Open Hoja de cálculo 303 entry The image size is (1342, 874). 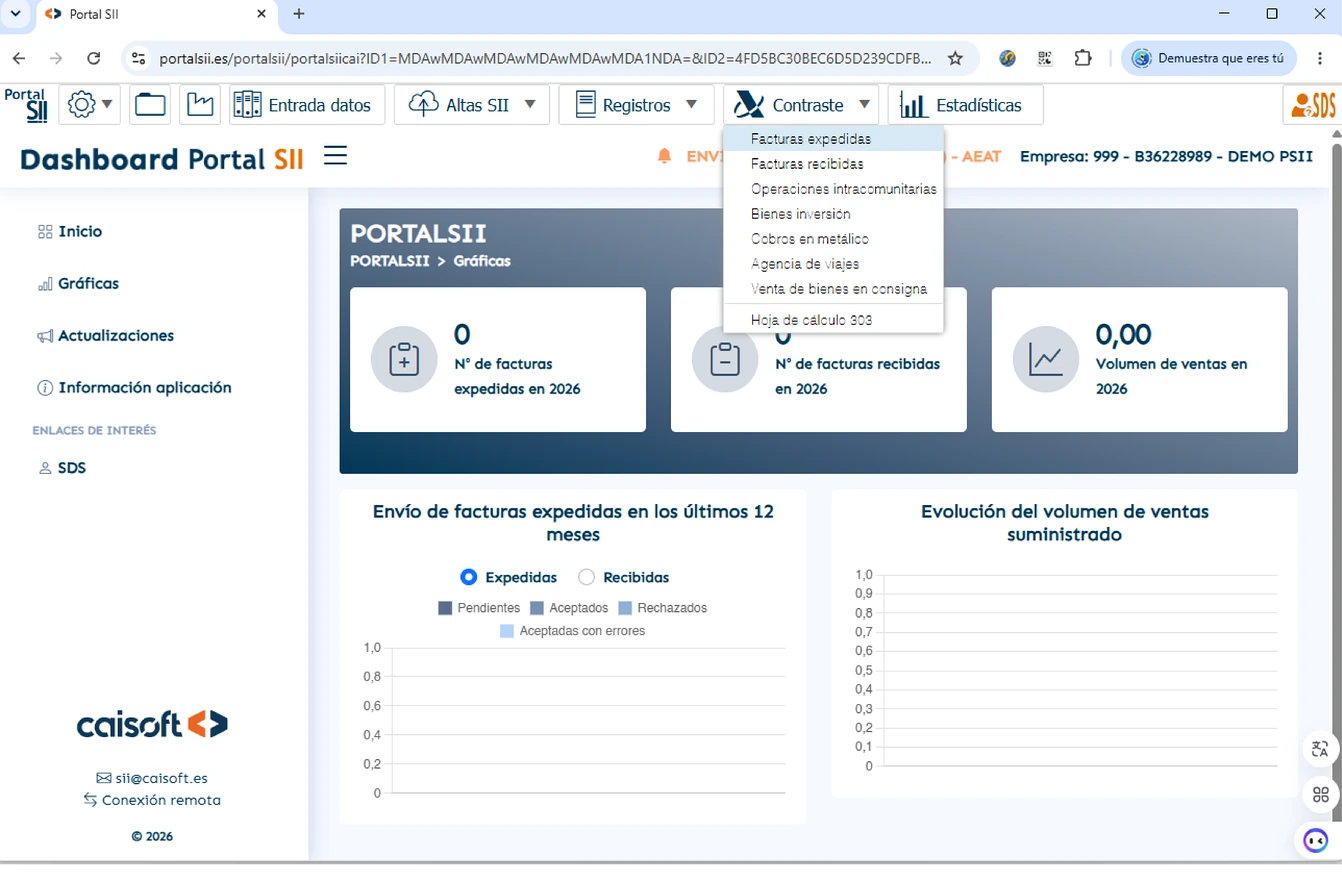click(833, 320)
